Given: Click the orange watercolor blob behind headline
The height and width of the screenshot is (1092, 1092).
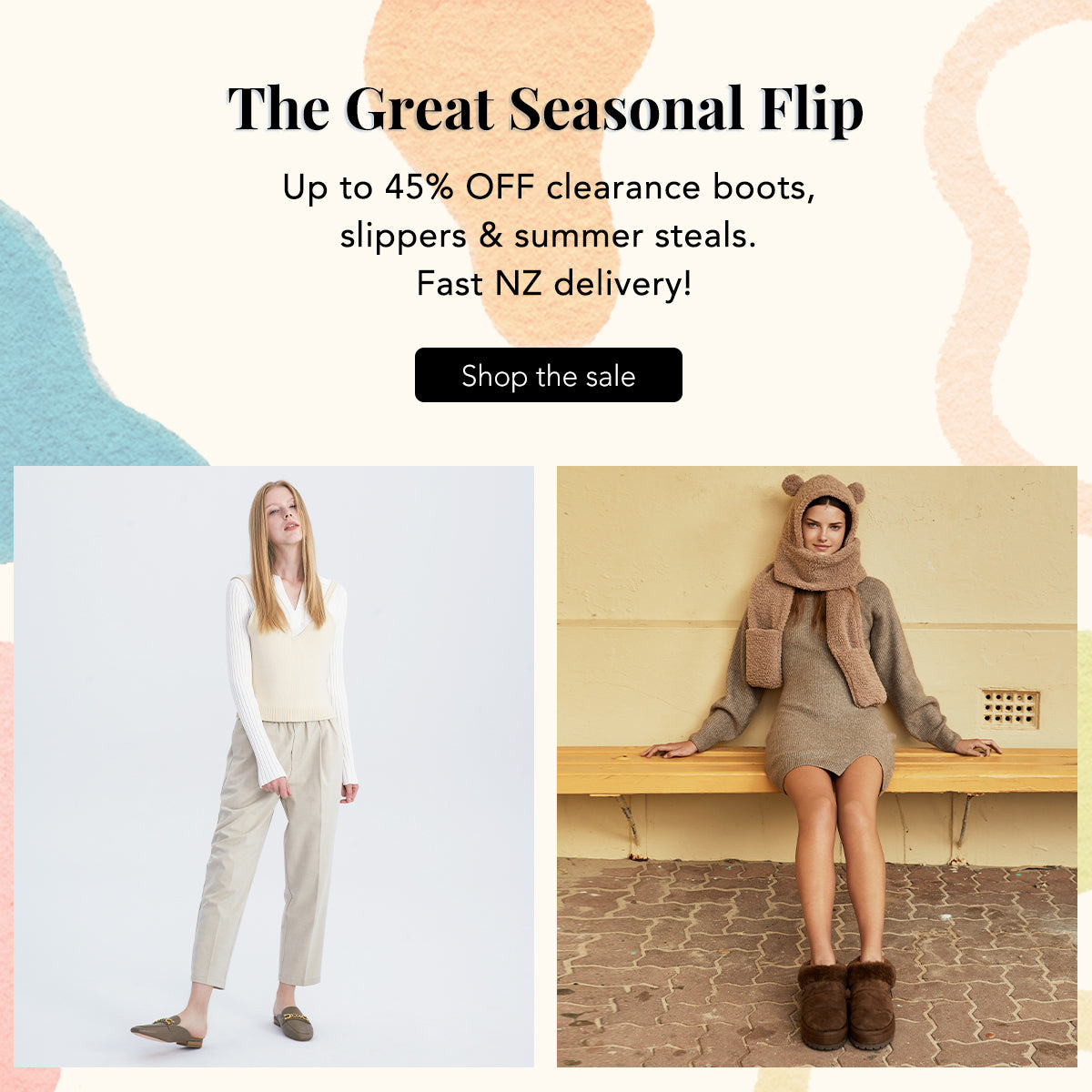Looking at the screenshot, I should [510, 182].
